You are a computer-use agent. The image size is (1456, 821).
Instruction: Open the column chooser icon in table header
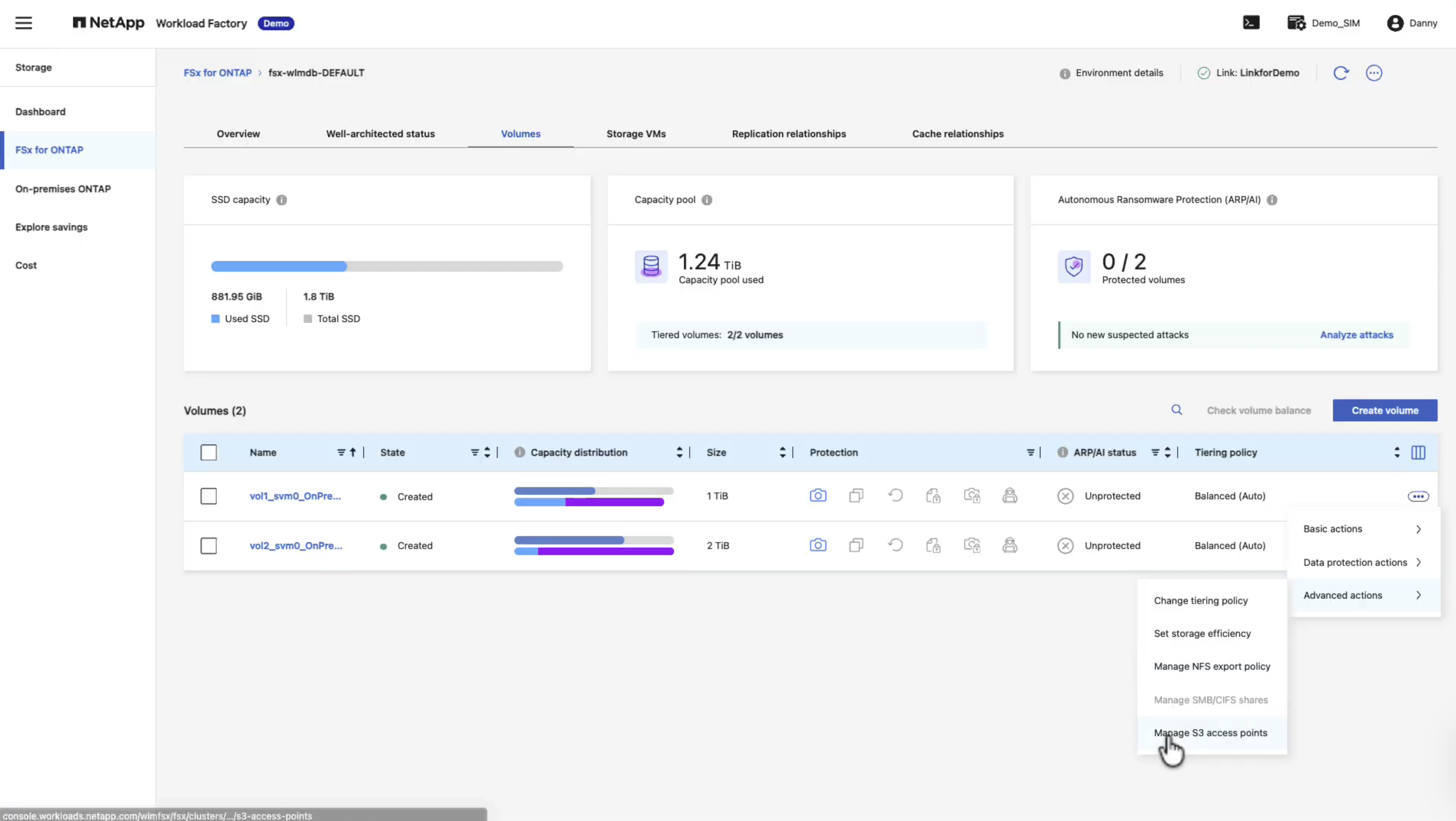tap(1418, 452)
